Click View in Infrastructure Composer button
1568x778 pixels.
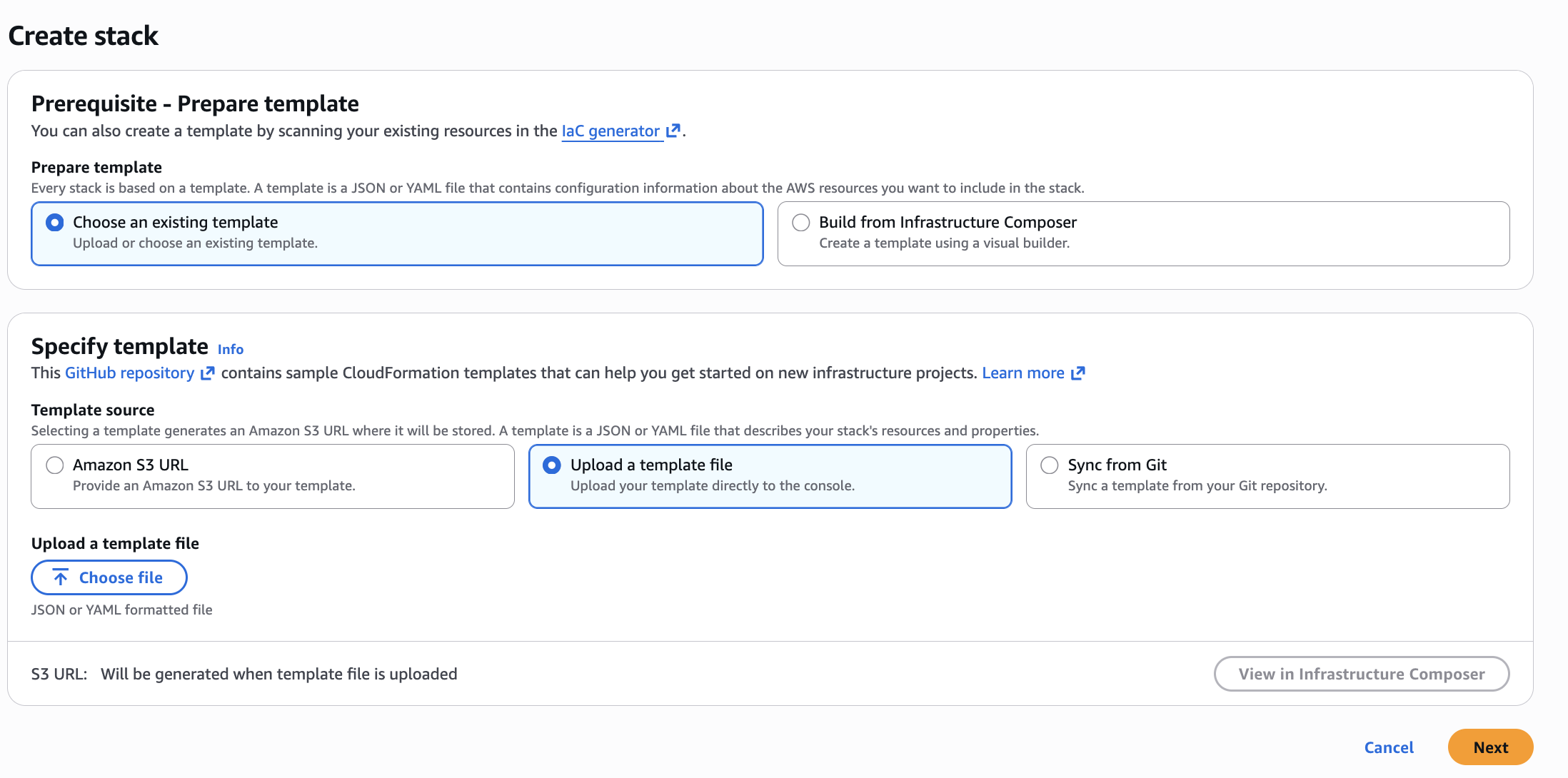tap(1362, 674)
